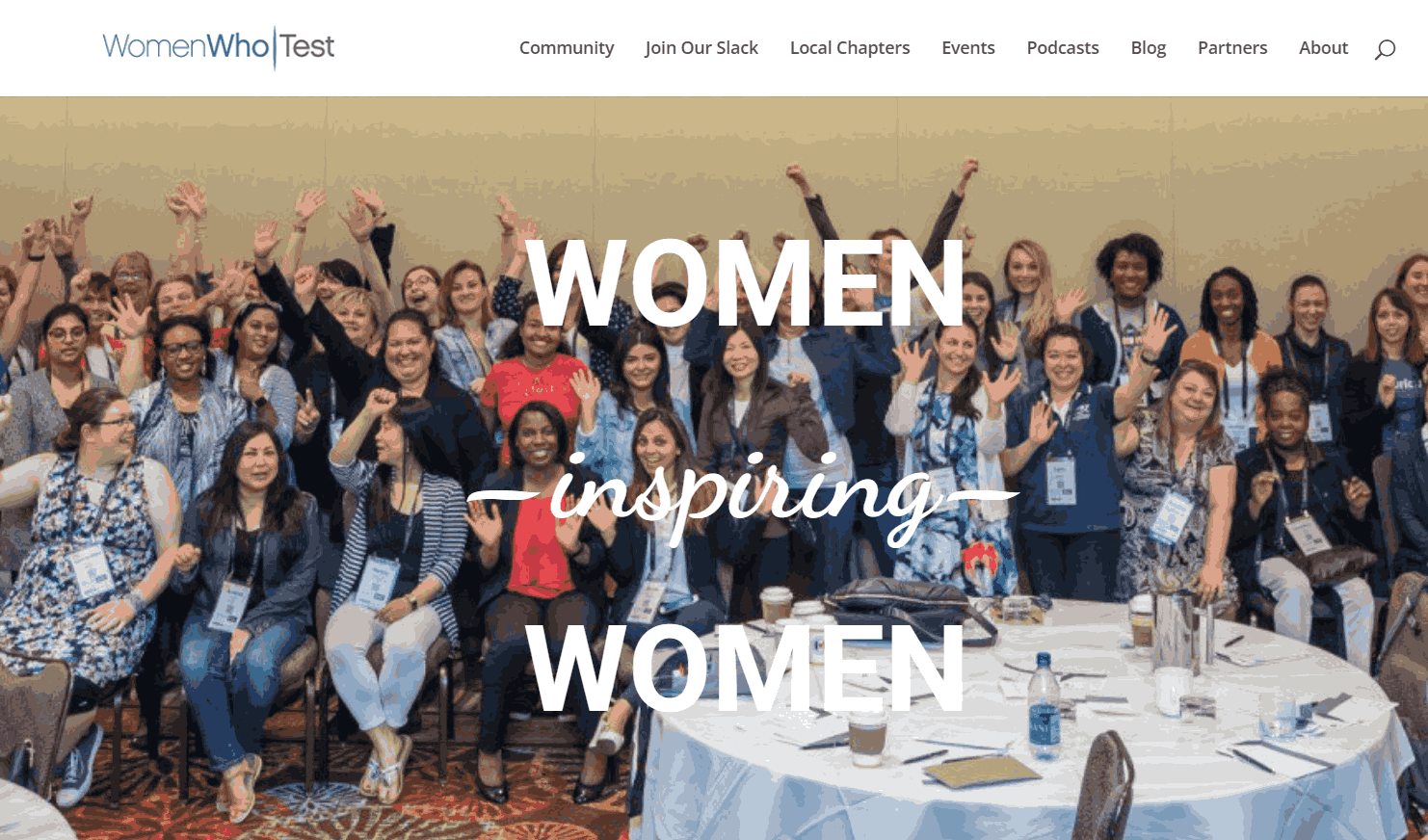Click the coffee cup with brown sleeve

click(867, 738)
